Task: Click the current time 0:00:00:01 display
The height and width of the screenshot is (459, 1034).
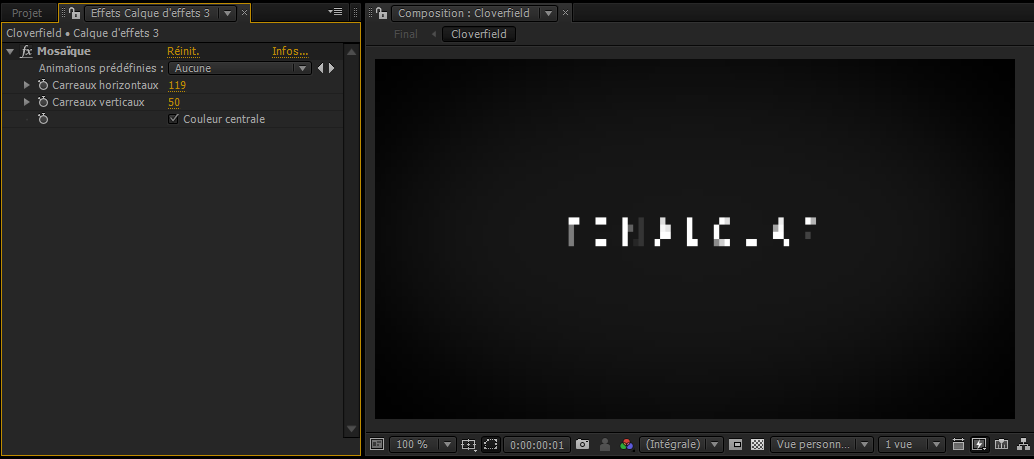Action: click(537, 445)
